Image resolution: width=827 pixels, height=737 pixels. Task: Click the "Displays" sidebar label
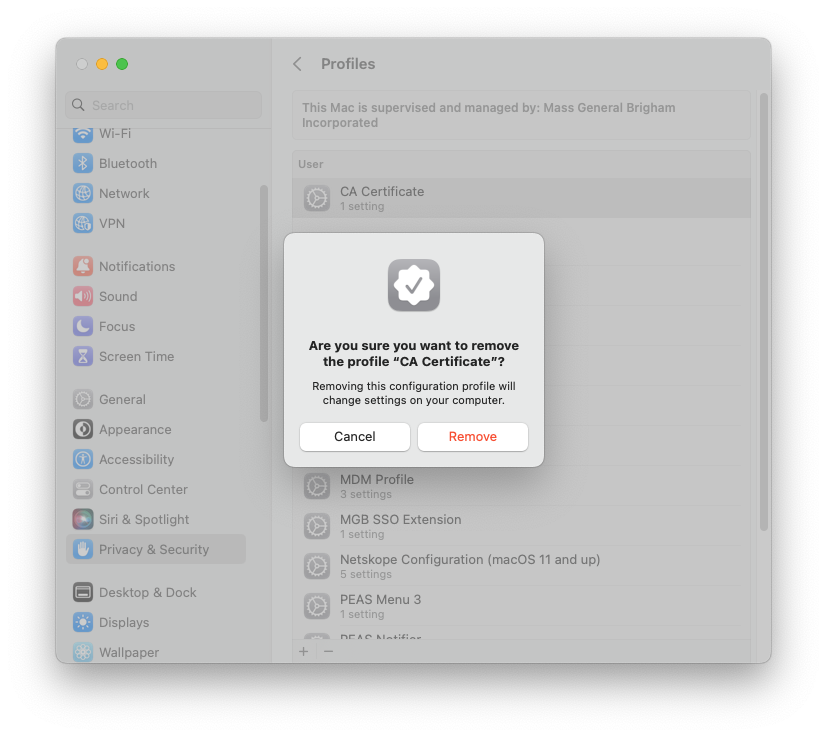click(x=124, y=623)
